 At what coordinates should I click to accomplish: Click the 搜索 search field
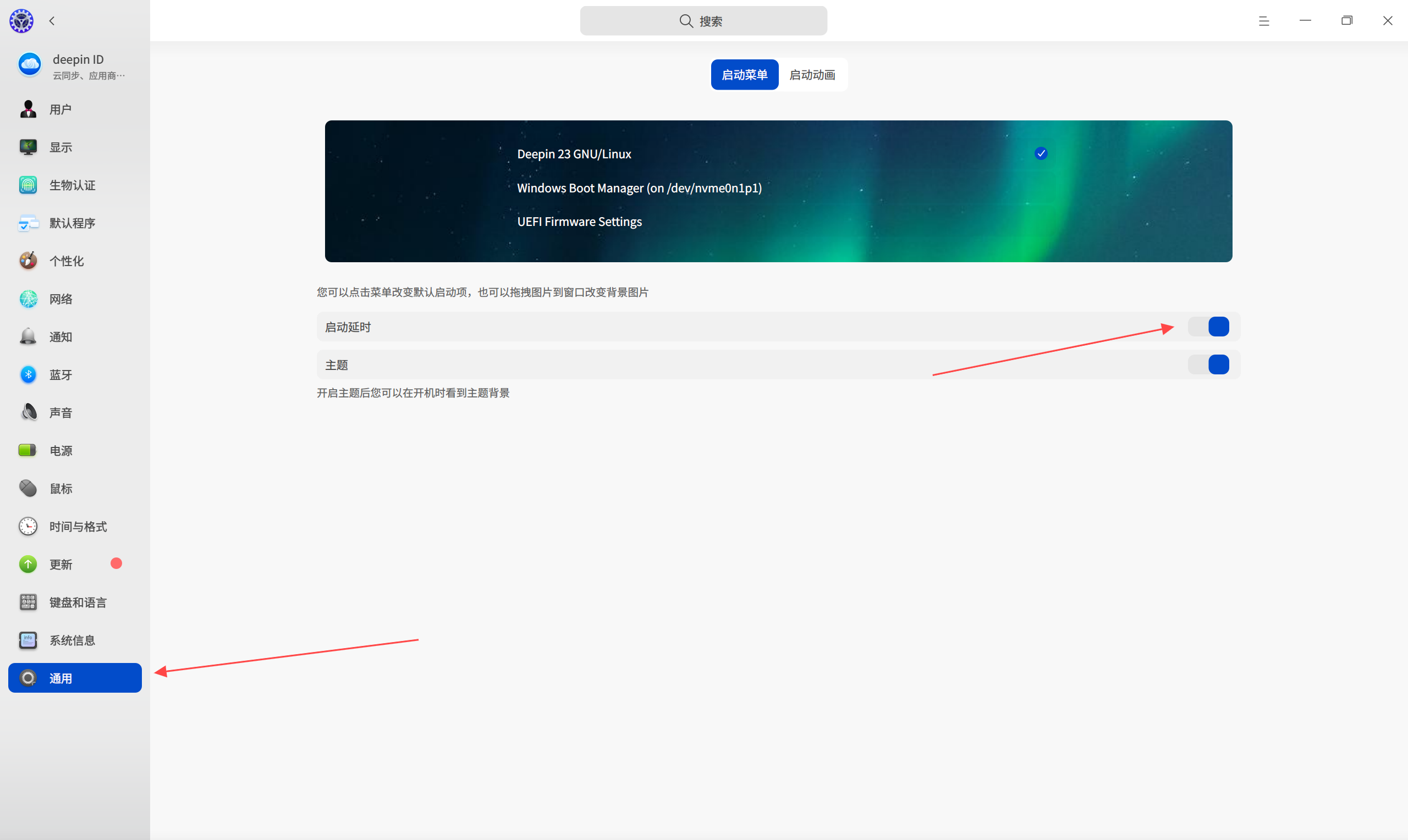(x=703, y=21)
